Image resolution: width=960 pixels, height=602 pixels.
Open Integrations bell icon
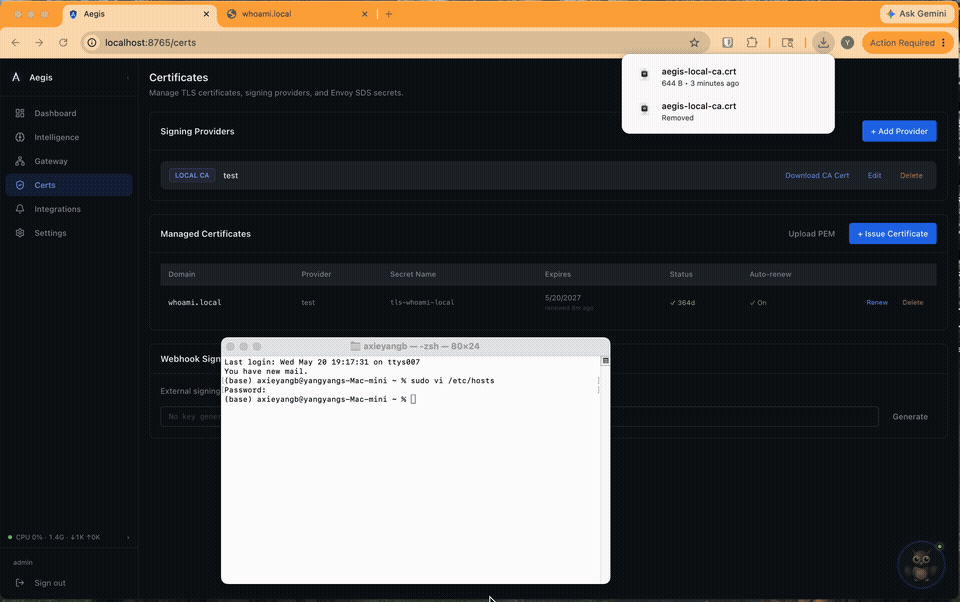pos(20,209)
